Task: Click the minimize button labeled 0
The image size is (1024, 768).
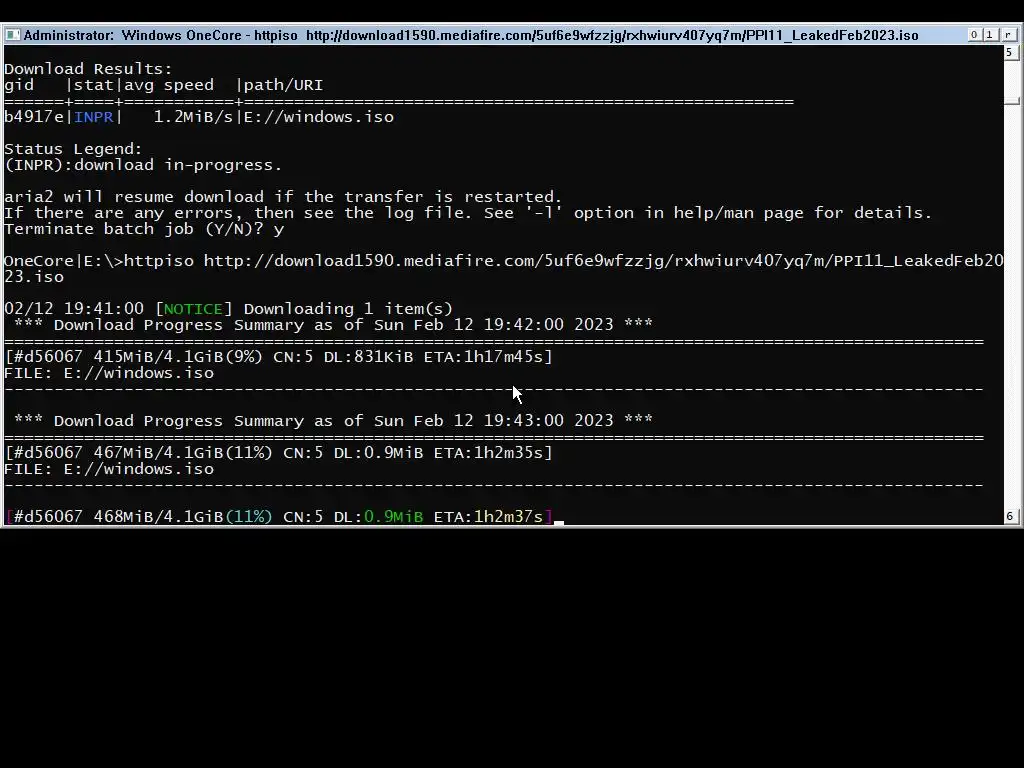Action: (x=974, y=35)
